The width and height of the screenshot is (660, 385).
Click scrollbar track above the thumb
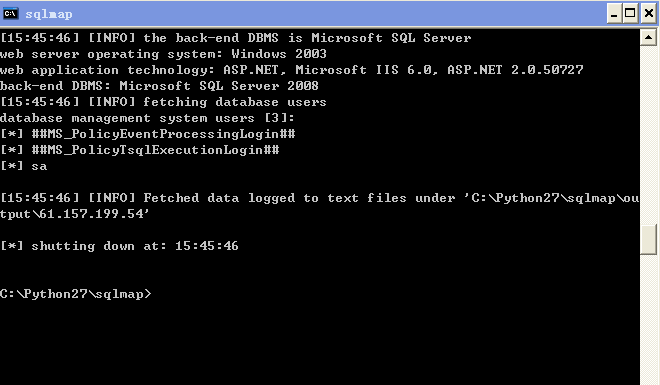pyautogui.click(x=648, y=135)
